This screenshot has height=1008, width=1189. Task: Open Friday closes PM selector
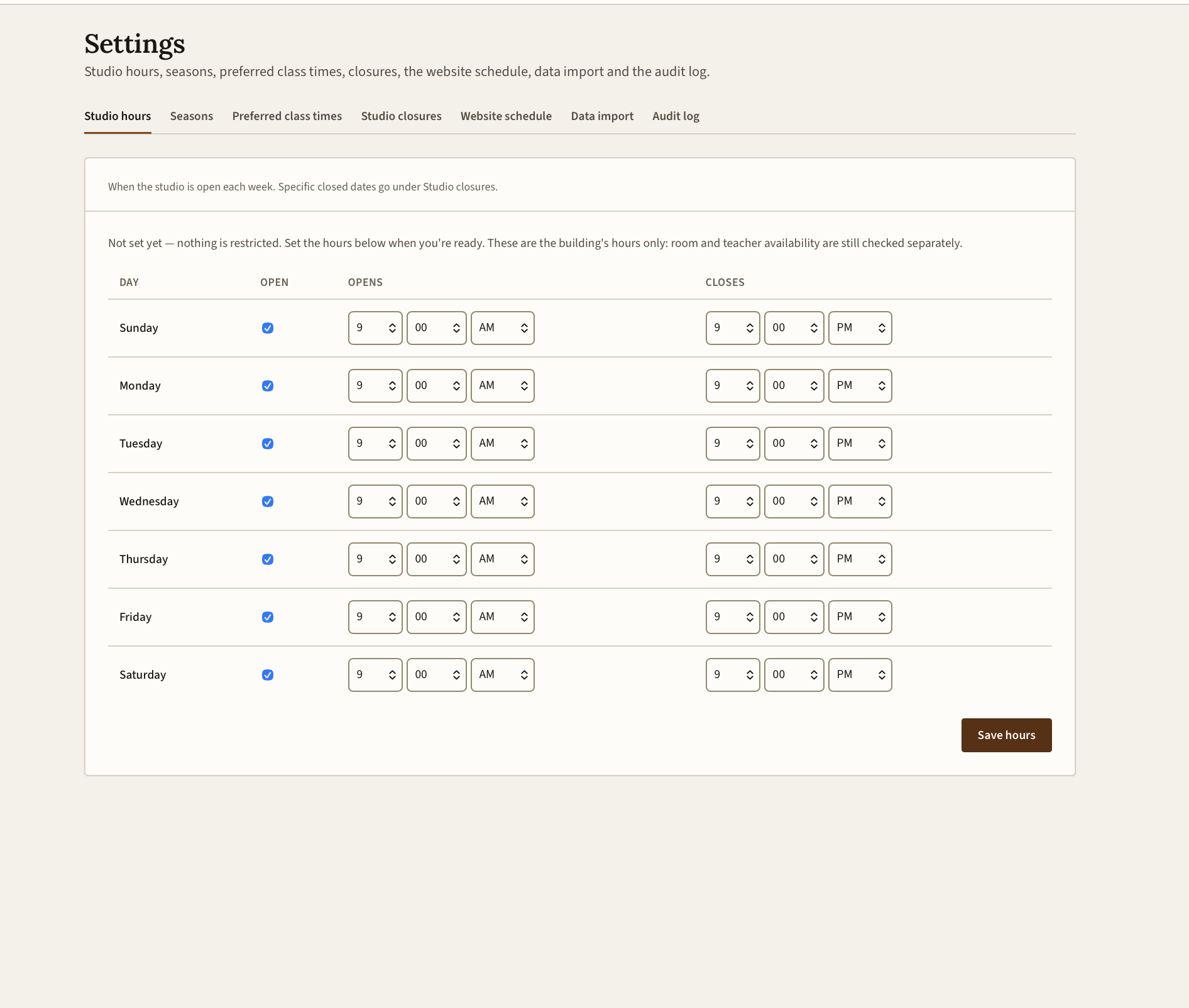pyautogui.click(x=860, y=617)
